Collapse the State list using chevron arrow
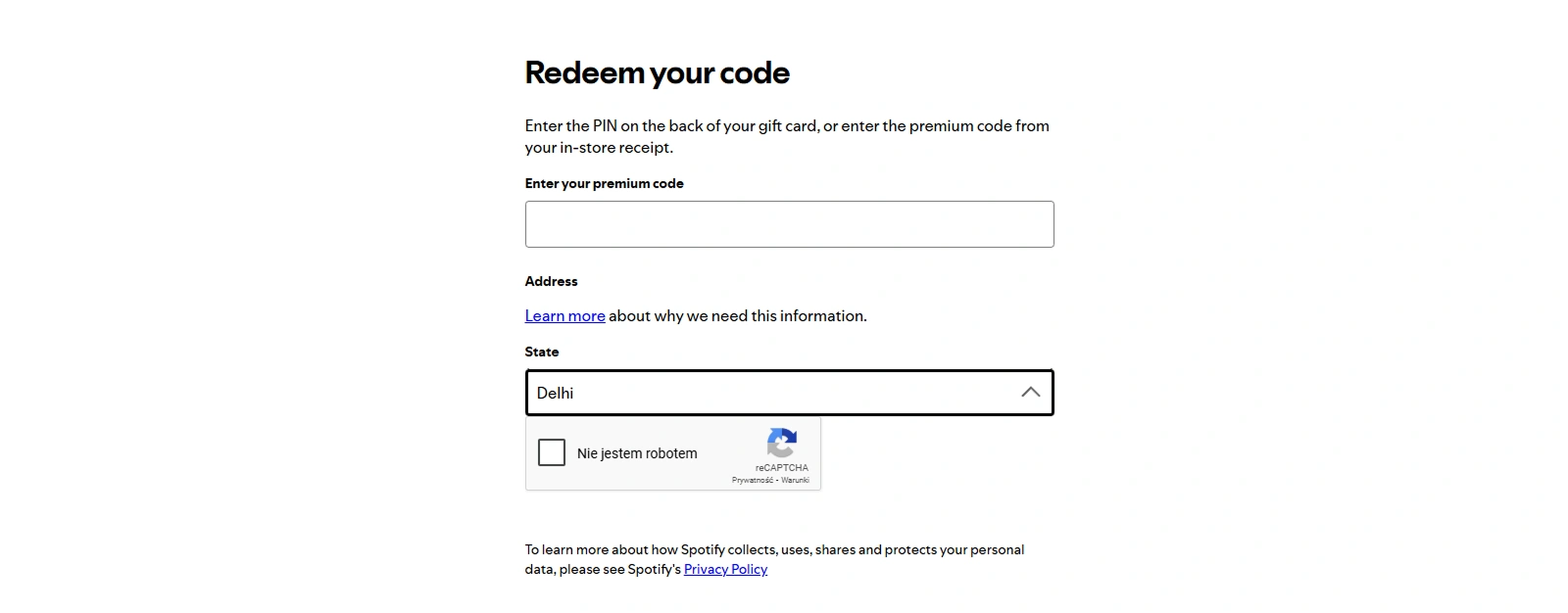 pos(1030,393)
